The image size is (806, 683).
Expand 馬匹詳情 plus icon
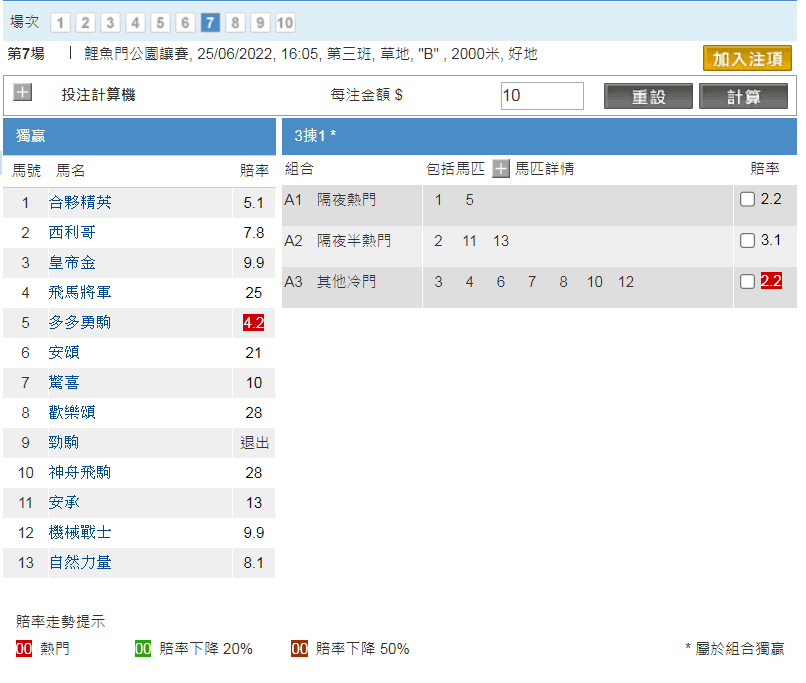point(501,169)
